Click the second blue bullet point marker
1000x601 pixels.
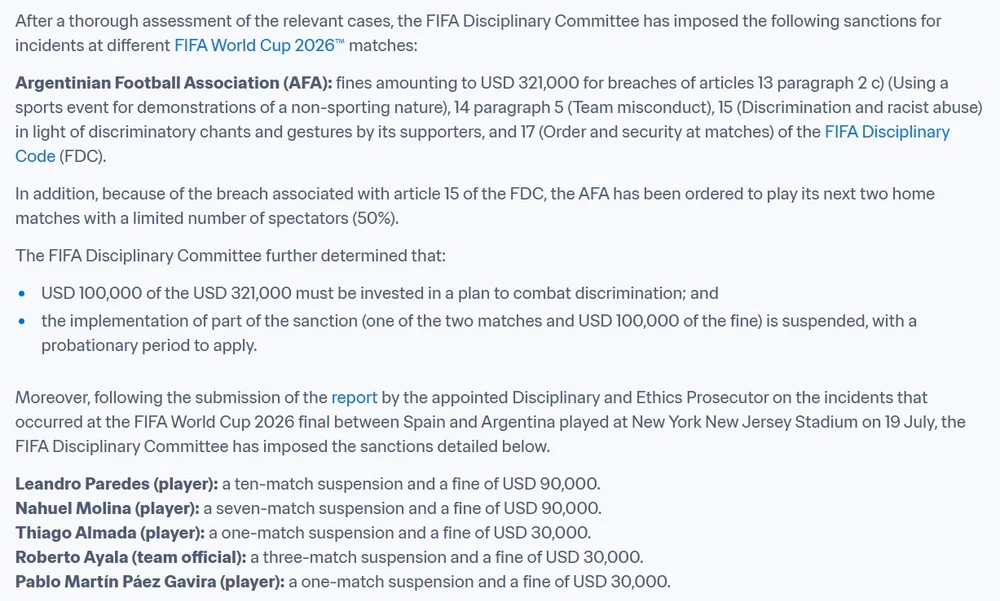(22, 322)
